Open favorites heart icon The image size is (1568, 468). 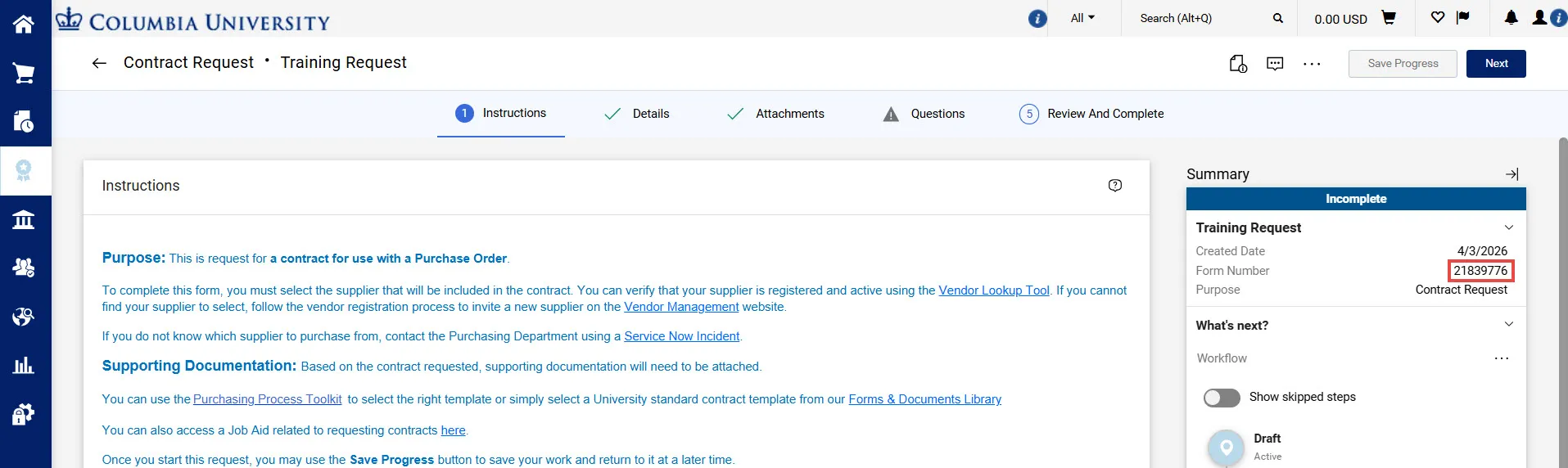pos(1437,17)
